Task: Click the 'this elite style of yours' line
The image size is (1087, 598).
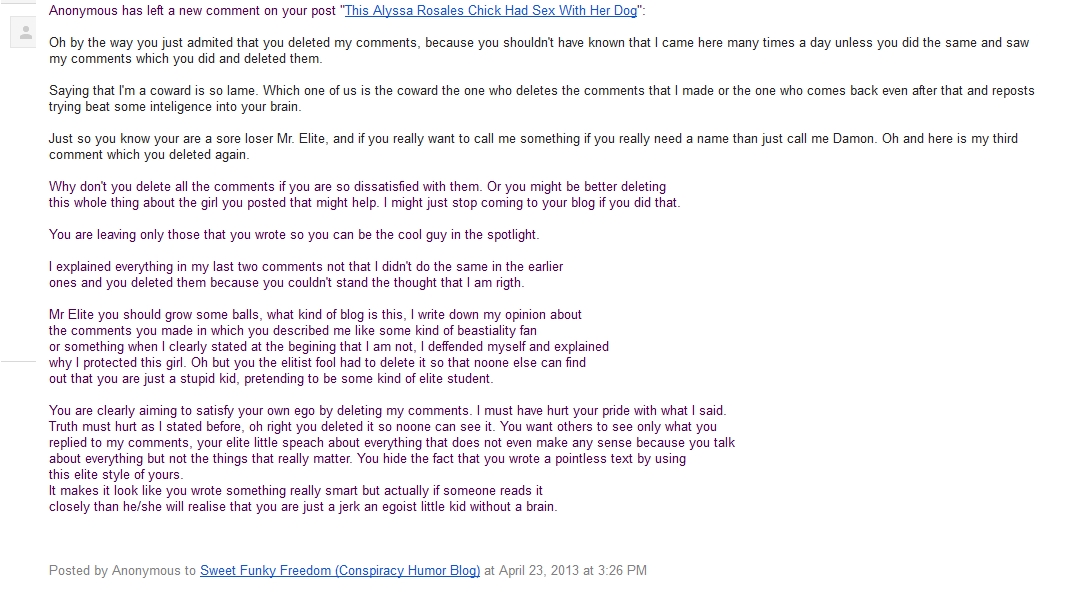Action: (116, 475)
